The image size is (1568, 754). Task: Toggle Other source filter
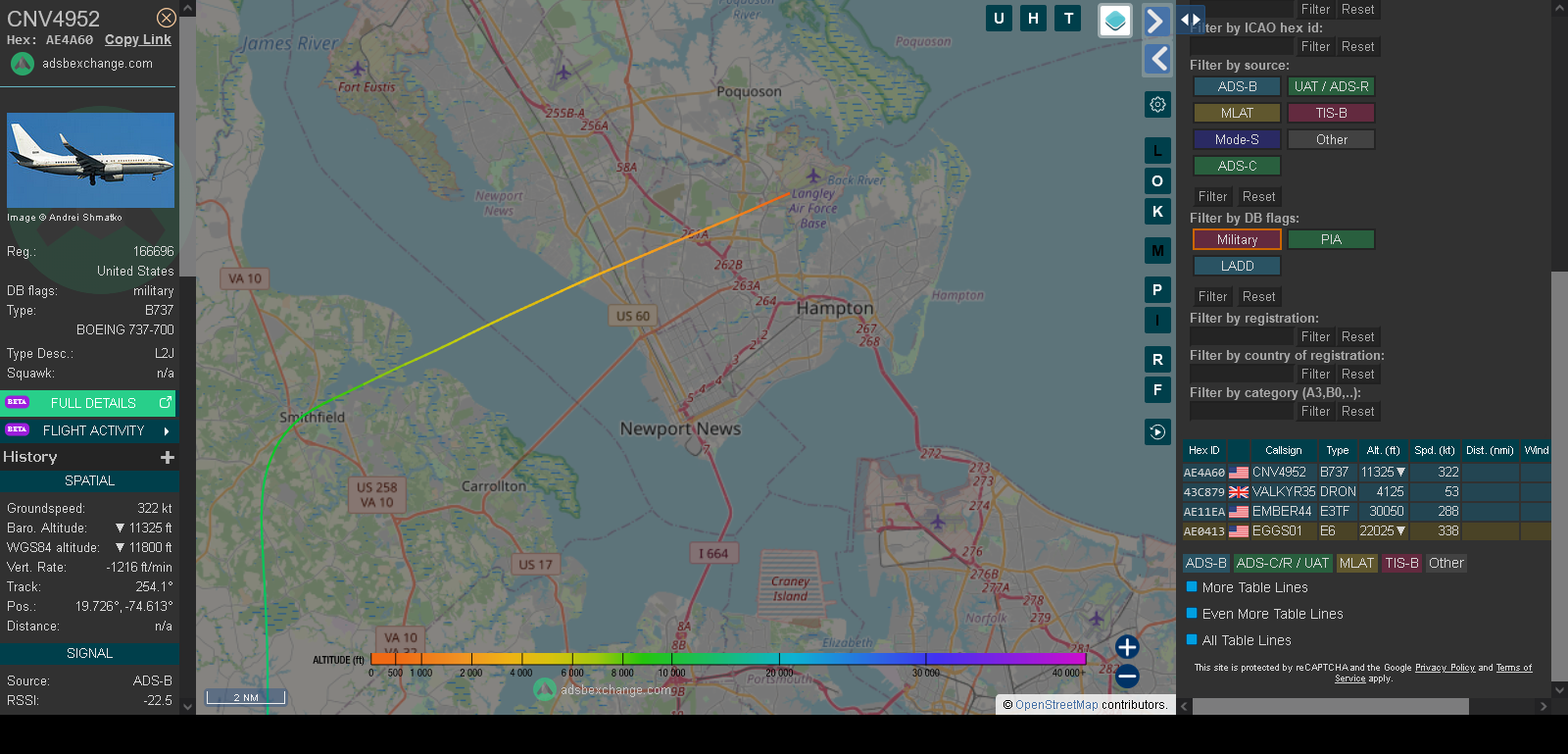tap(1331, 139)
